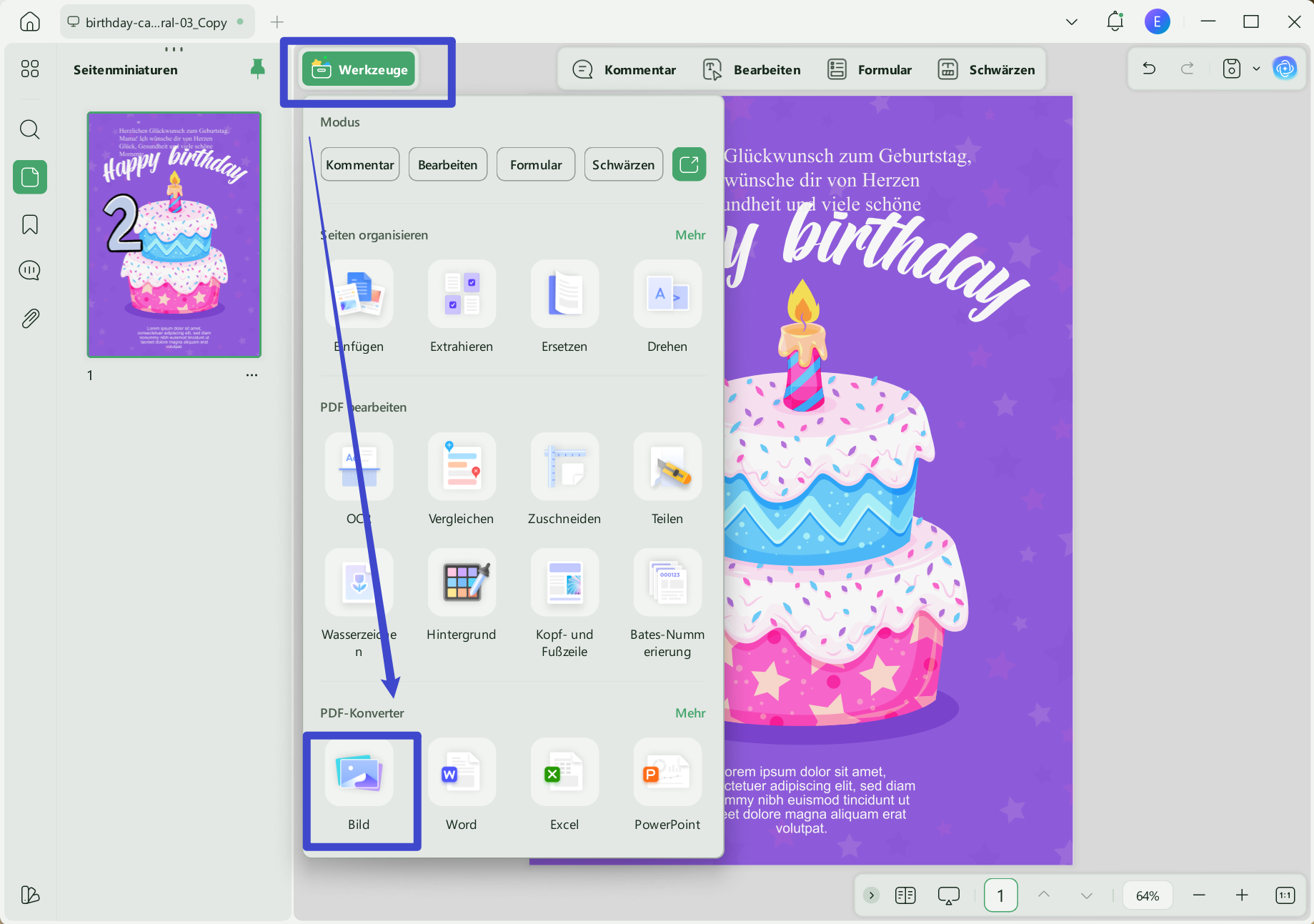
Task: Open the user account avatar E
Action: coord(1158,21)
